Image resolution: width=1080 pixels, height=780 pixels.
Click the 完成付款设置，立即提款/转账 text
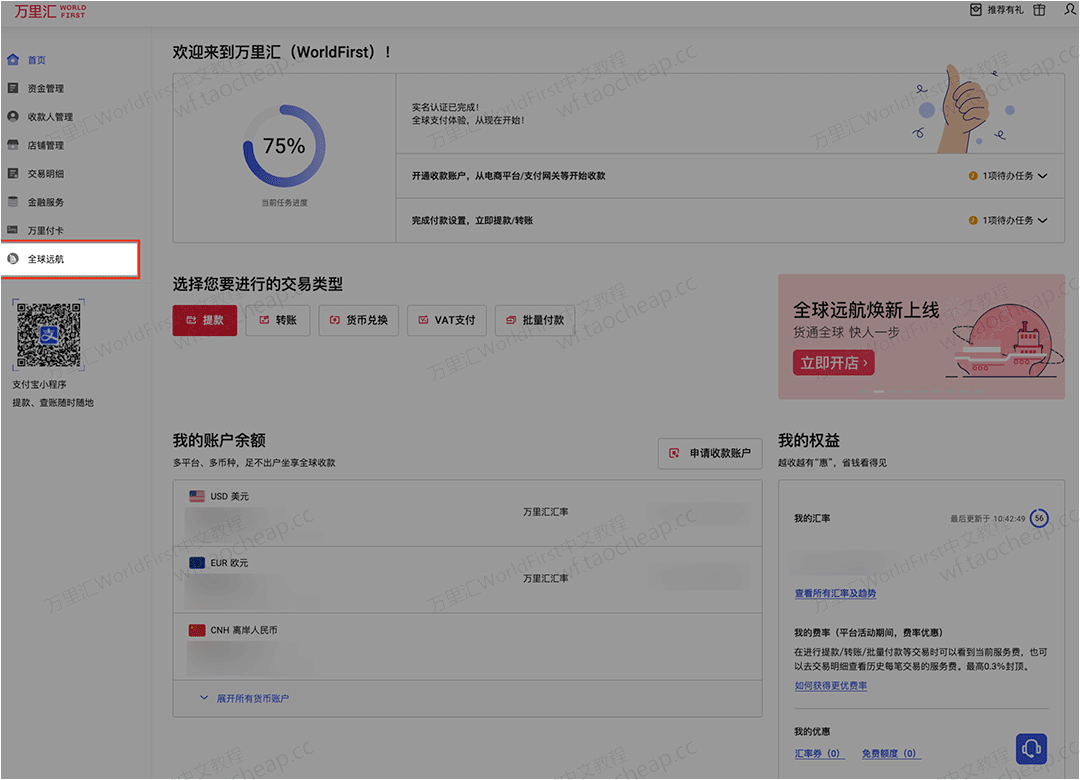point(472,220)
